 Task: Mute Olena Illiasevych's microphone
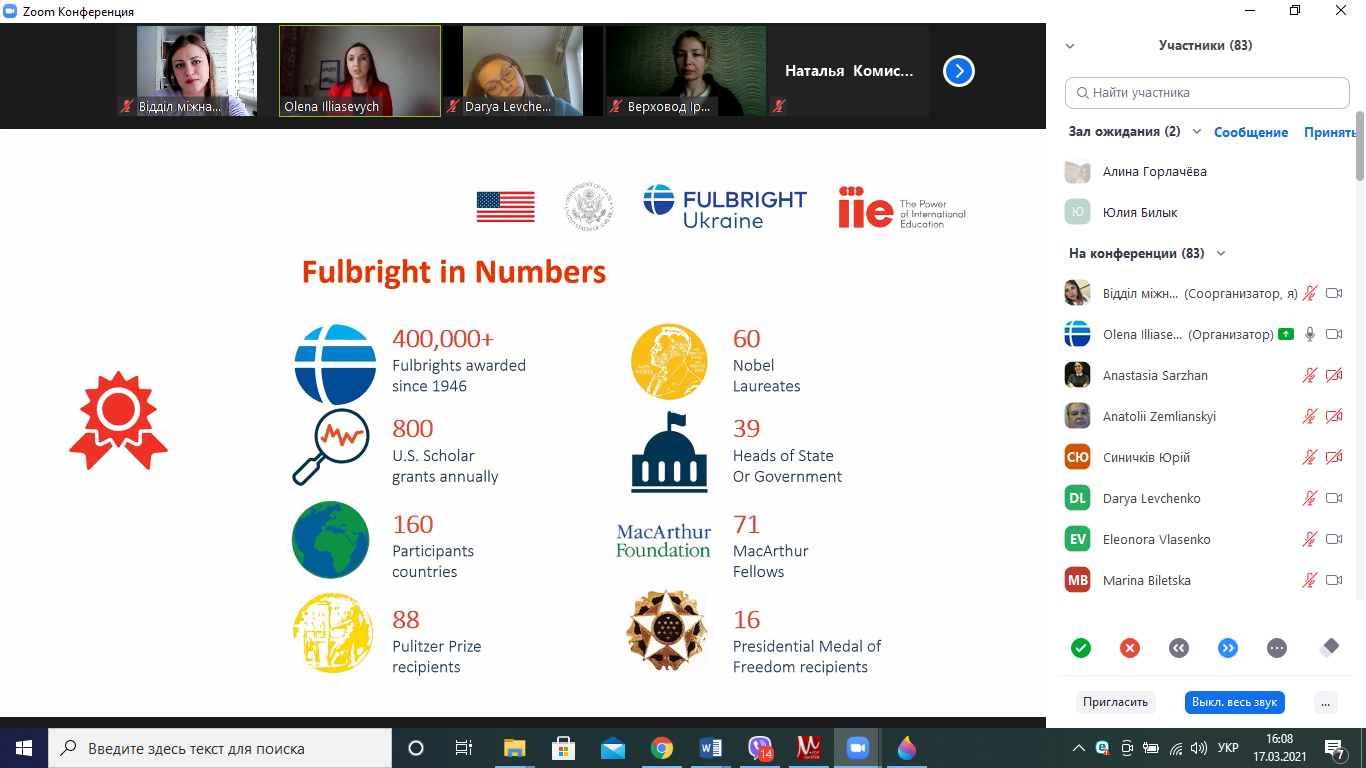point(1309,335)
